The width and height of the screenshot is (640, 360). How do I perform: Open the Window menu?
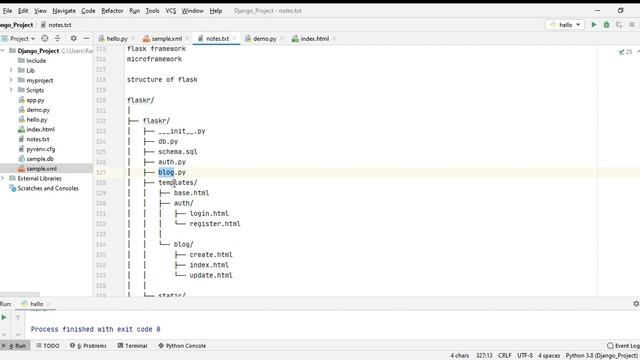click(192, 11)
